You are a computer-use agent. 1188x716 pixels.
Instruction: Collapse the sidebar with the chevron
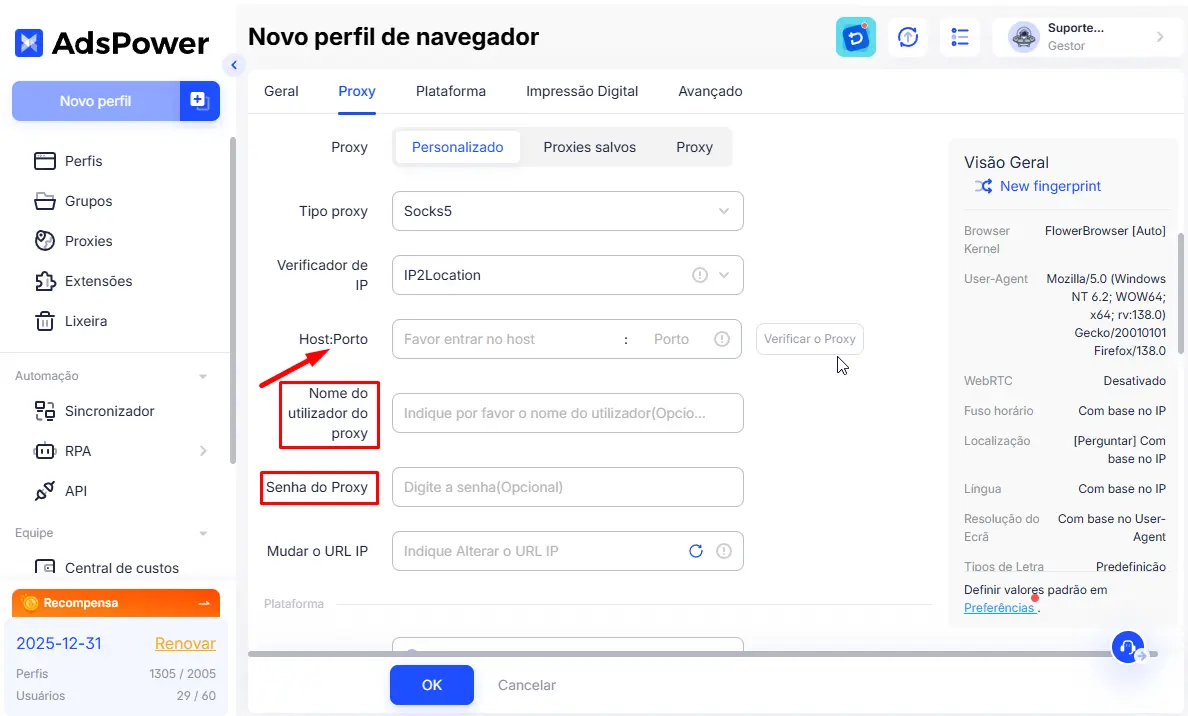point(233,65)
